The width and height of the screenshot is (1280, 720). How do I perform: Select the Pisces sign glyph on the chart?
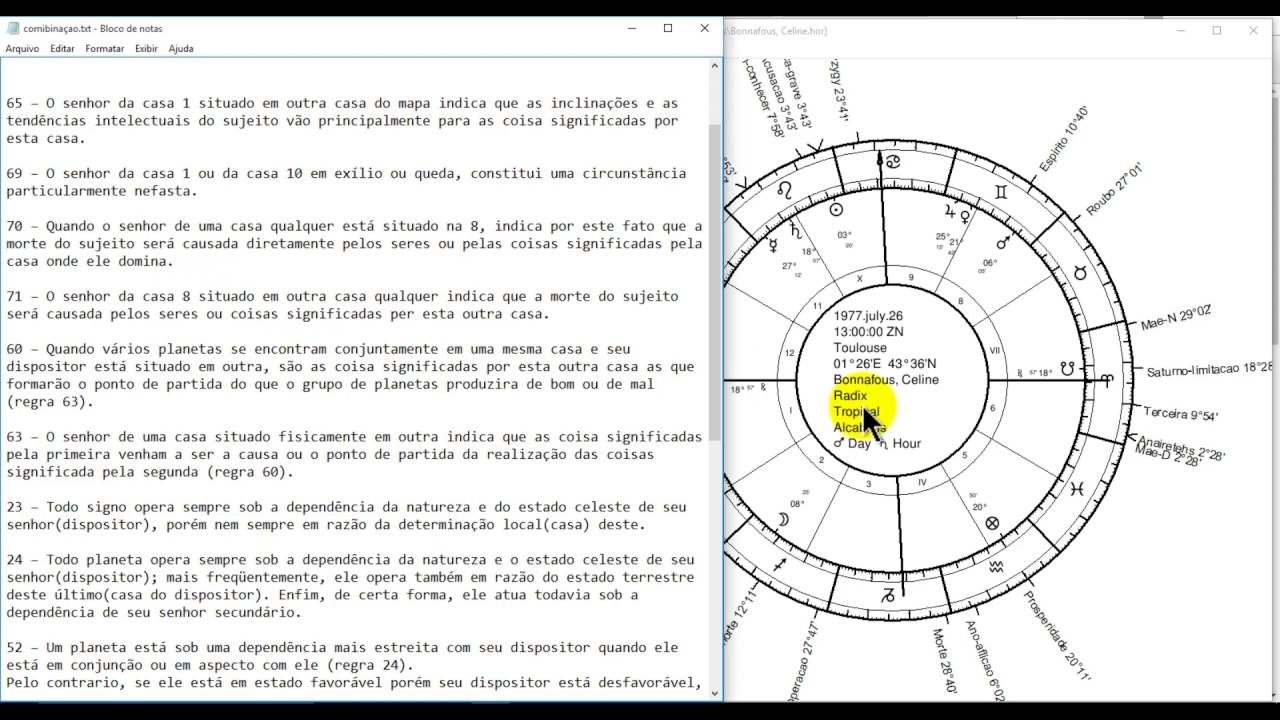click(1075, 490)
